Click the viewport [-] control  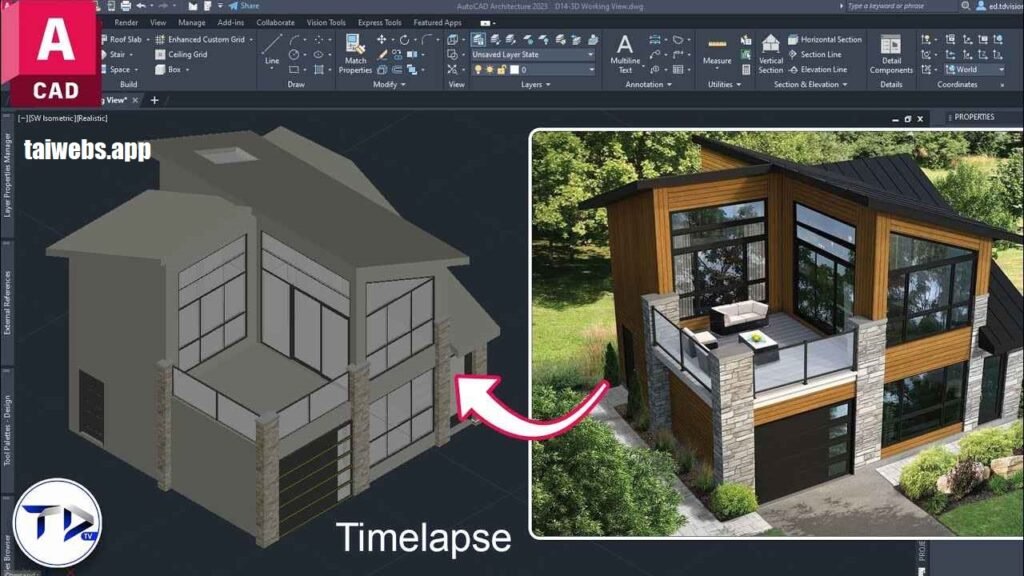coord(23,119)
